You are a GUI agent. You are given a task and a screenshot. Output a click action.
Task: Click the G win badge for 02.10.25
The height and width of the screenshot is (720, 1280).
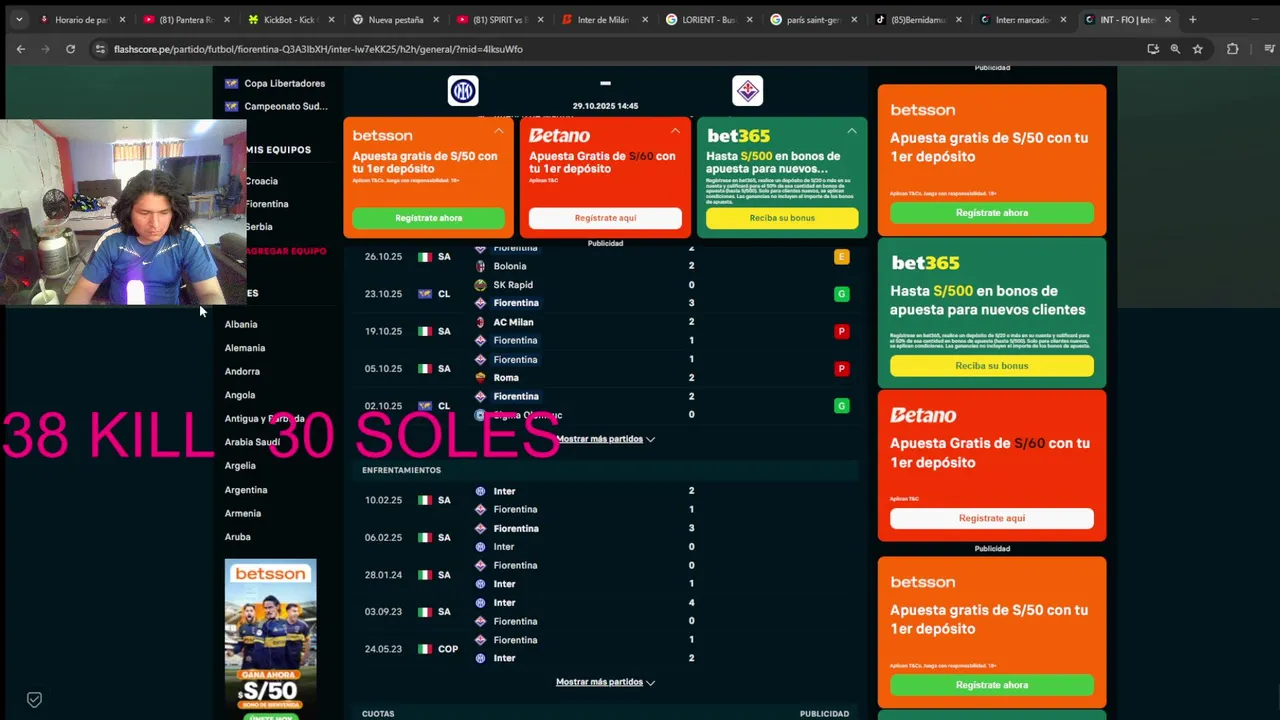[x=841, y=406]
